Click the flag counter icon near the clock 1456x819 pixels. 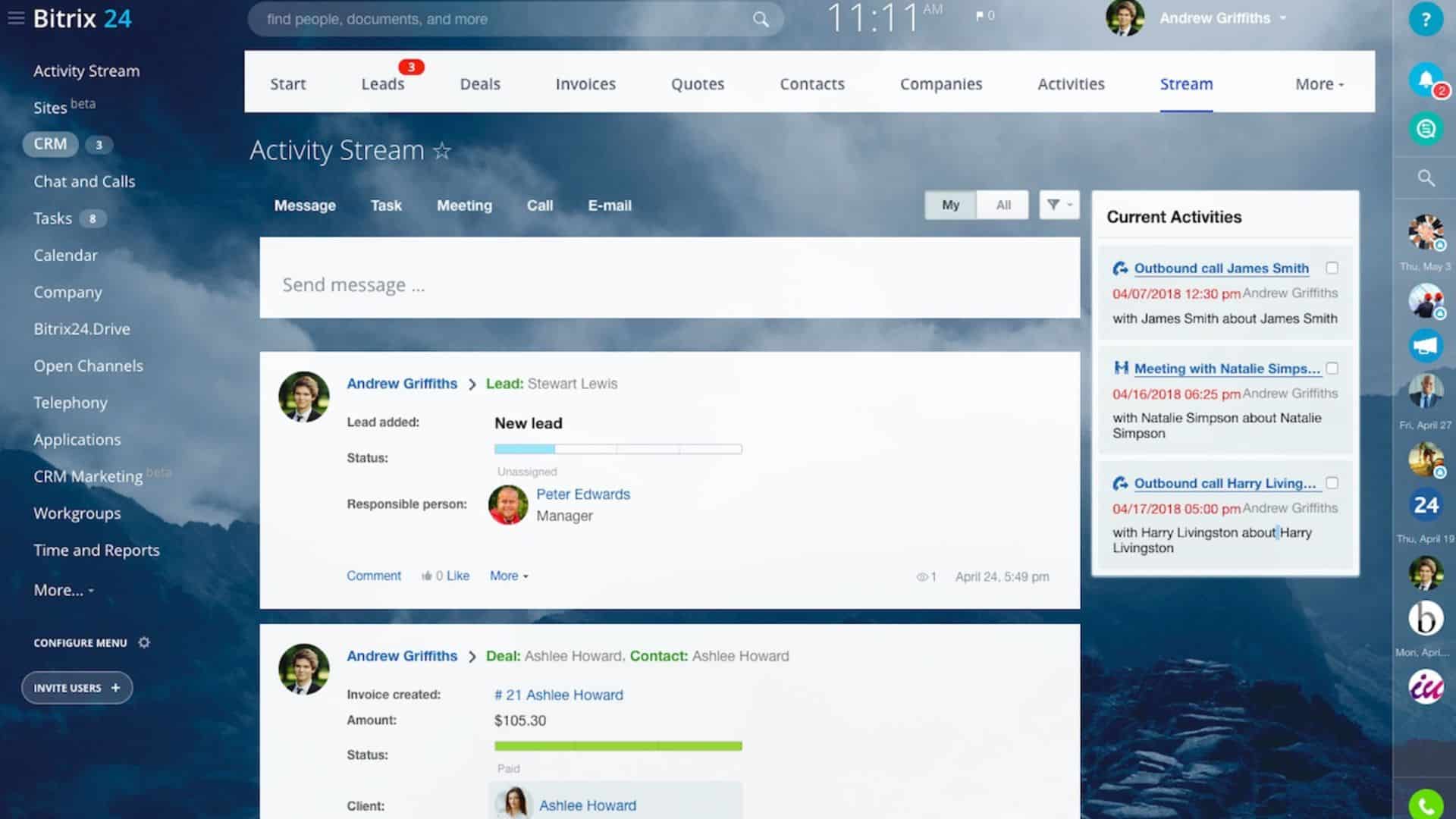[x=984, y=16]
